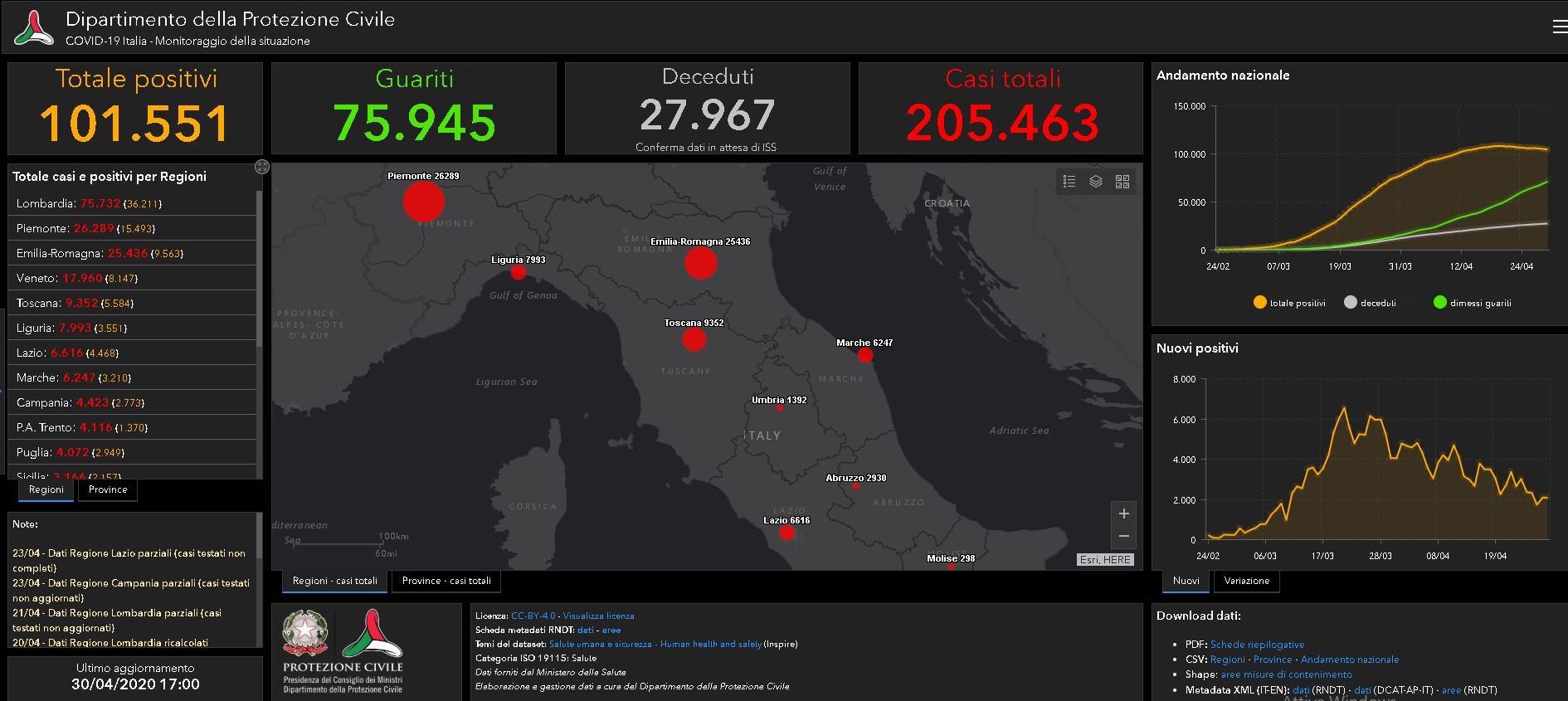1568x701 pixels.
Task: Open the map layers list icon
Action: click(x=1096, y=182)
